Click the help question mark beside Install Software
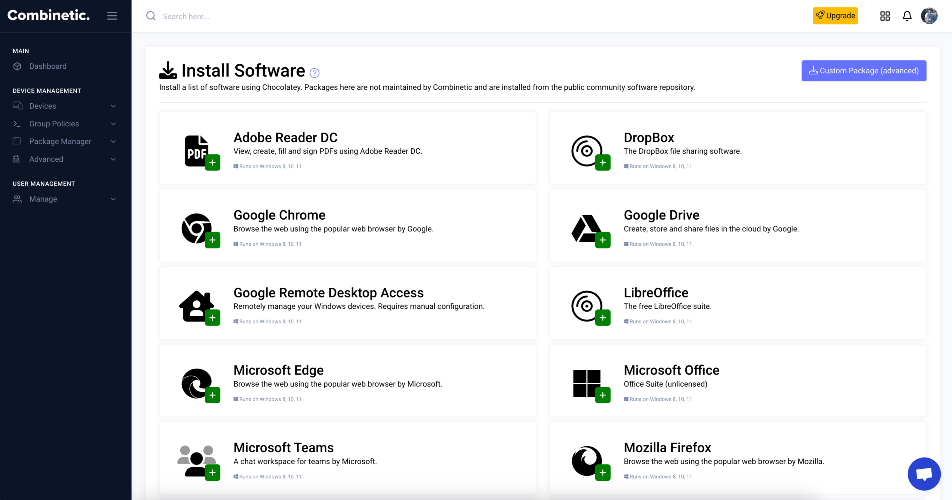The width and height of the screenshot is (952, 500). tap(314, 73)
